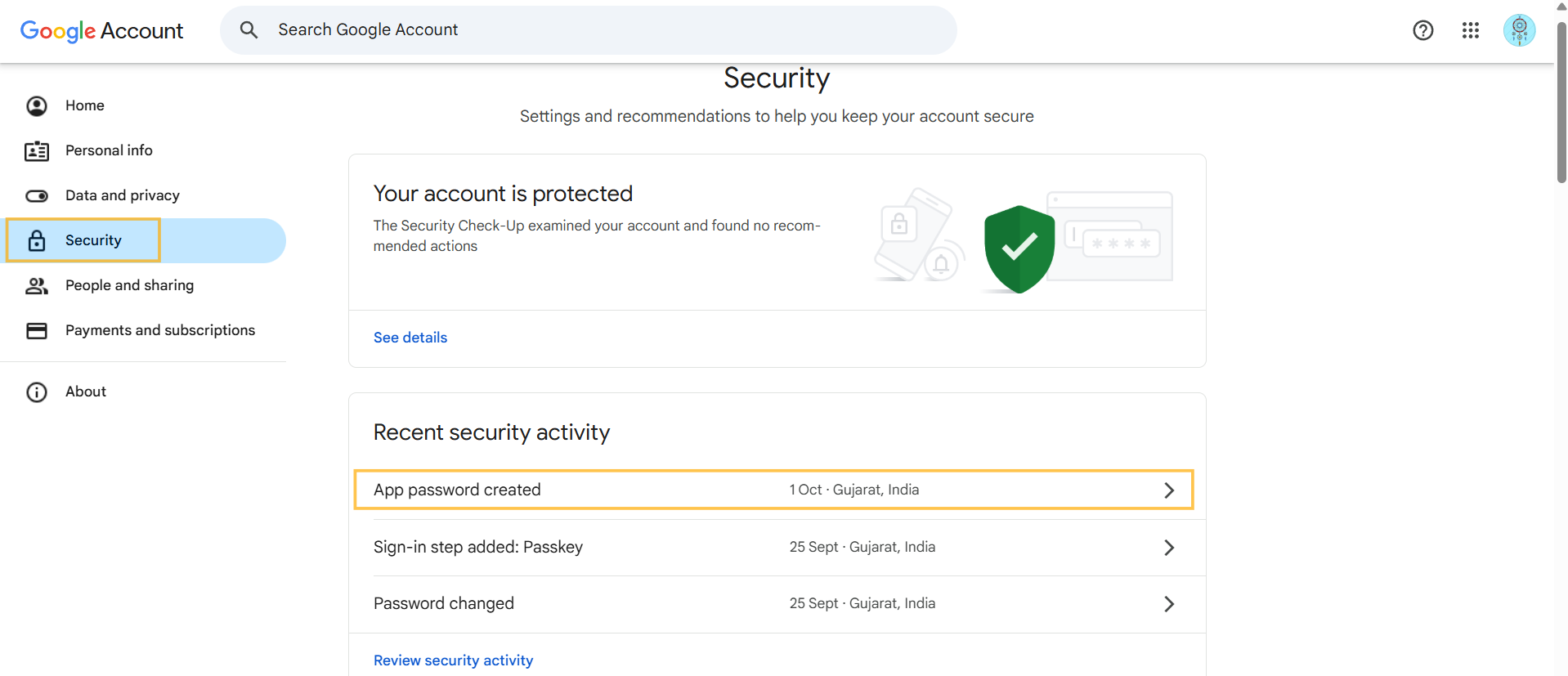Open the Password changed activity
The height and width of the screenshot is (676, 1568).
pos(777,603)
